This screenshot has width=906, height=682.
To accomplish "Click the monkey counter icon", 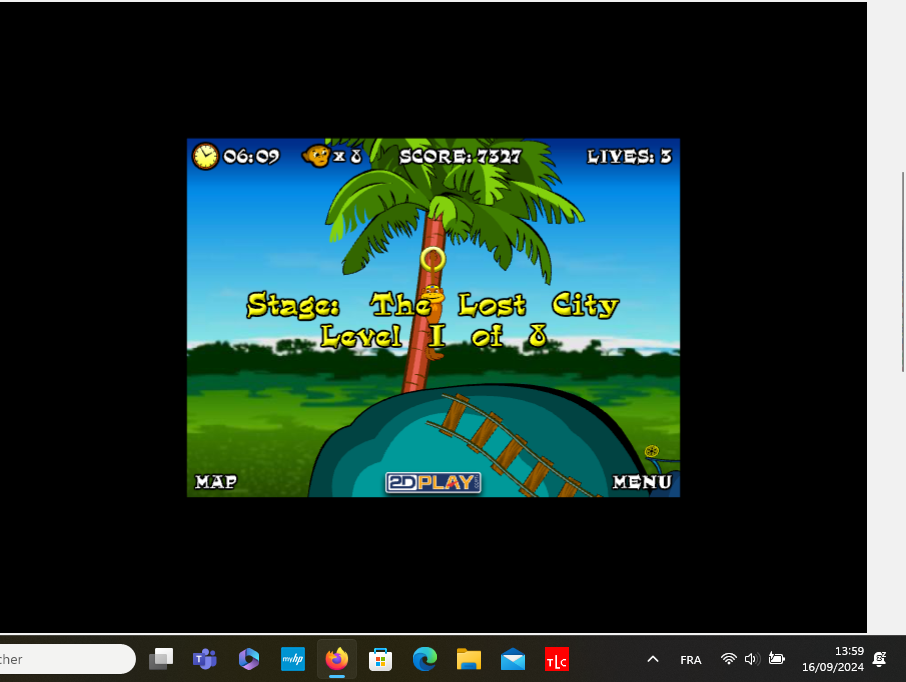I will click(317, 156).
